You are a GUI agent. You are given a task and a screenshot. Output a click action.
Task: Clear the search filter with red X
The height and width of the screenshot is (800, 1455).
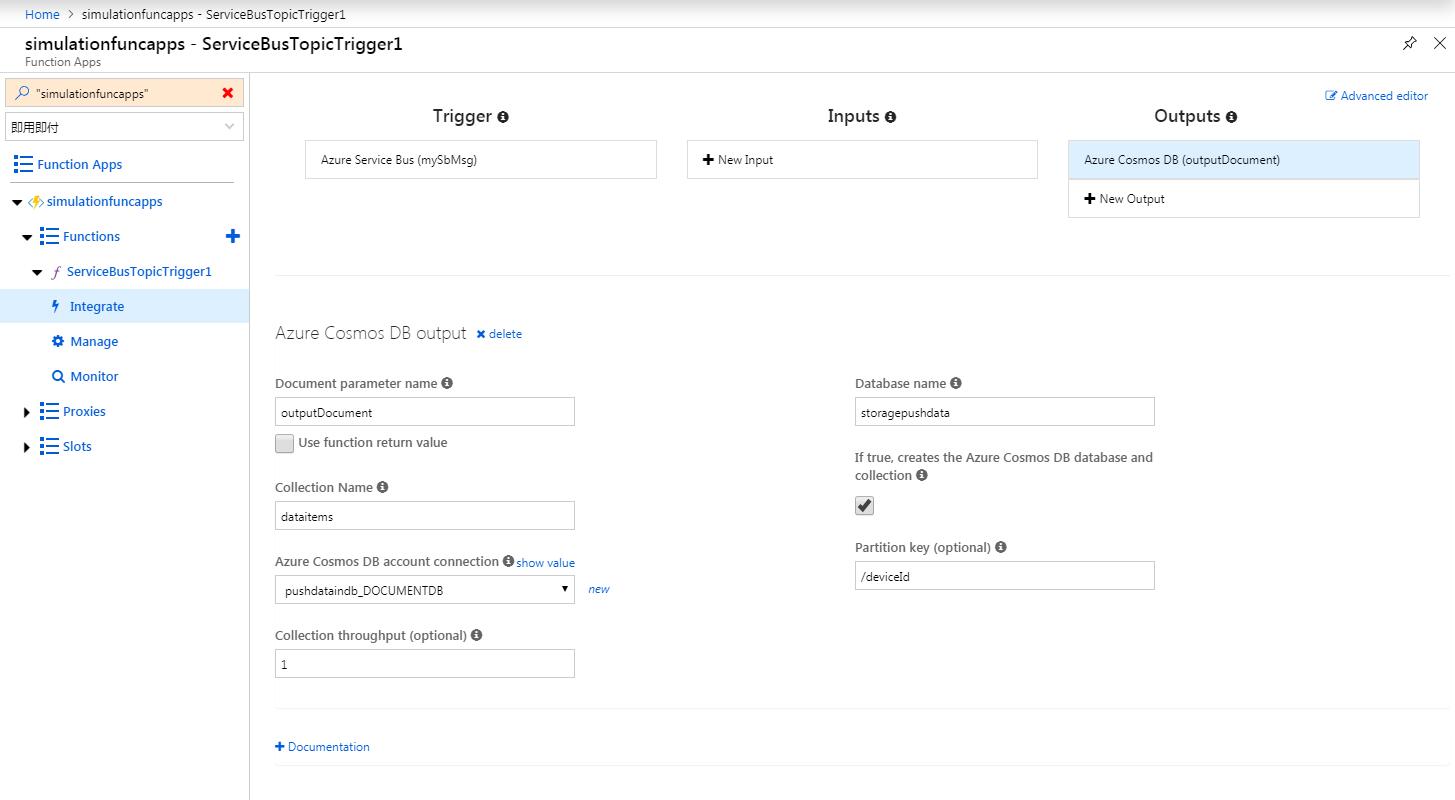click(x=228, y=93)
